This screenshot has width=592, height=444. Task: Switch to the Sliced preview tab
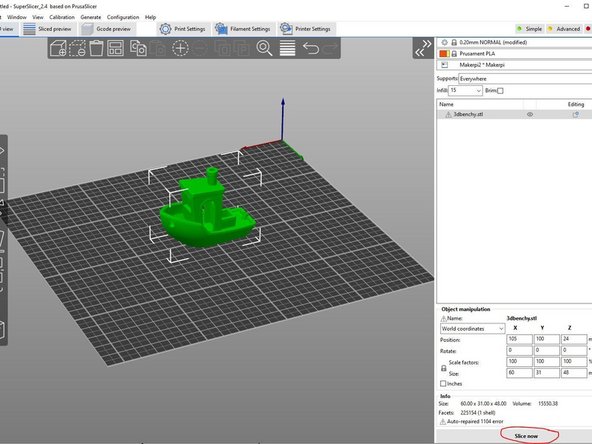click(48, 29)
